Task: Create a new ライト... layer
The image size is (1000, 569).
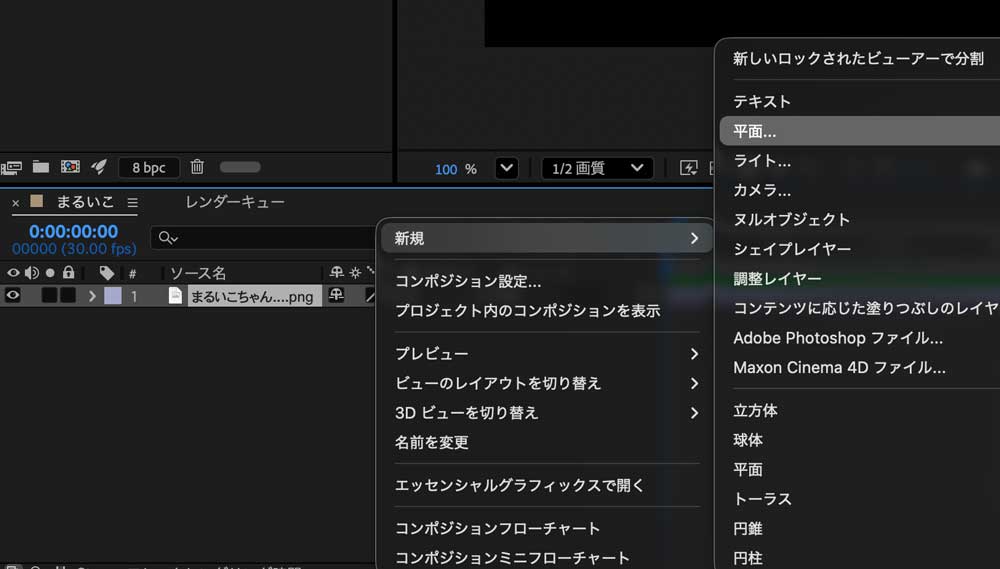Action: [761, 161]
